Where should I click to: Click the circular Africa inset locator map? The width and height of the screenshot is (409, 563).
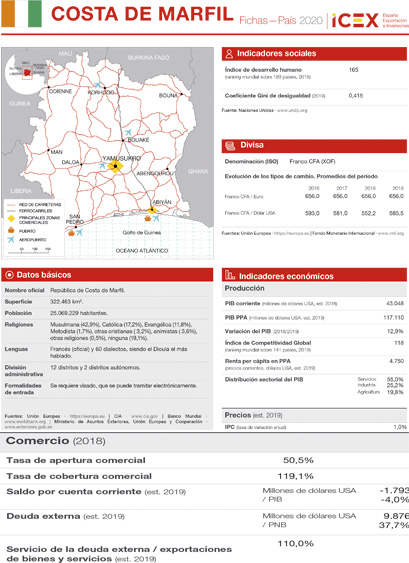pyautogui.click(x=27, y=73)
